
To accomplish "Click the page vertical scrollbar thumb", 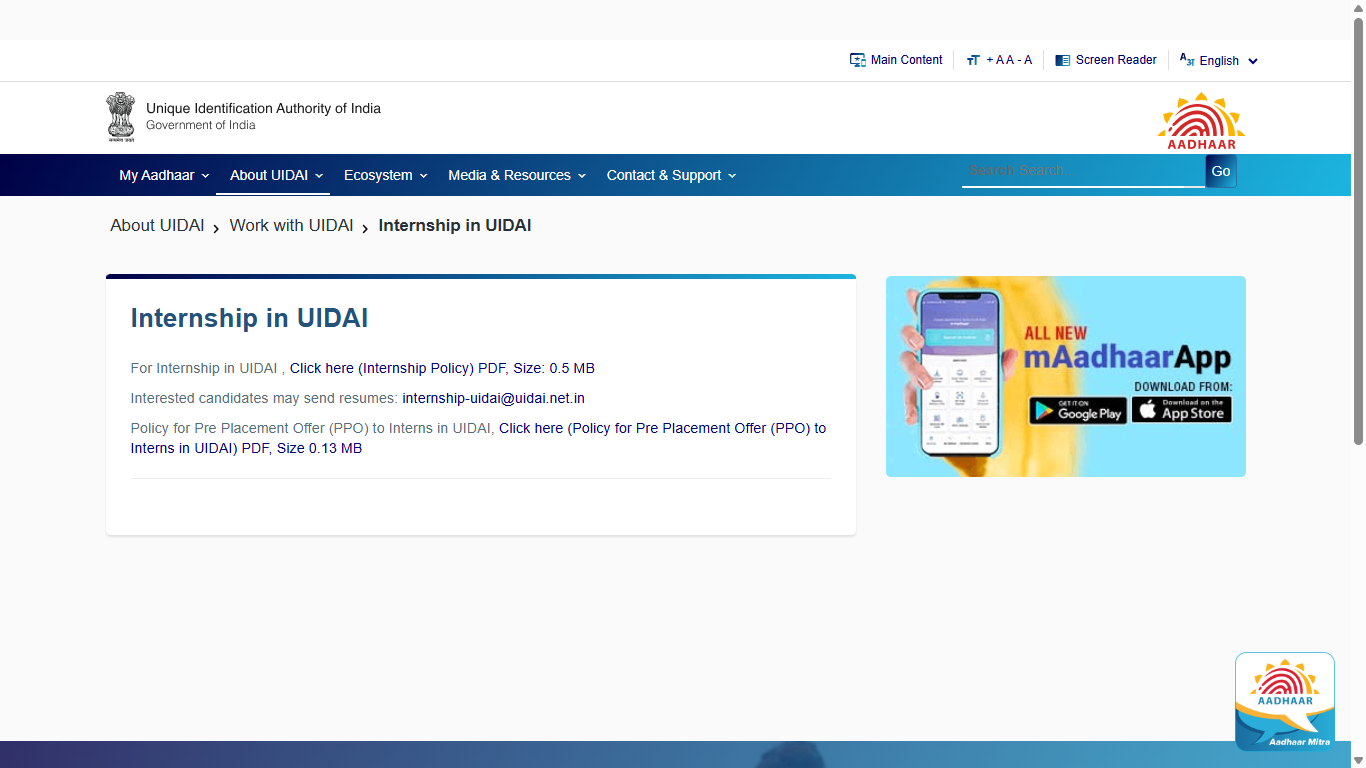I will [1358, 230].
